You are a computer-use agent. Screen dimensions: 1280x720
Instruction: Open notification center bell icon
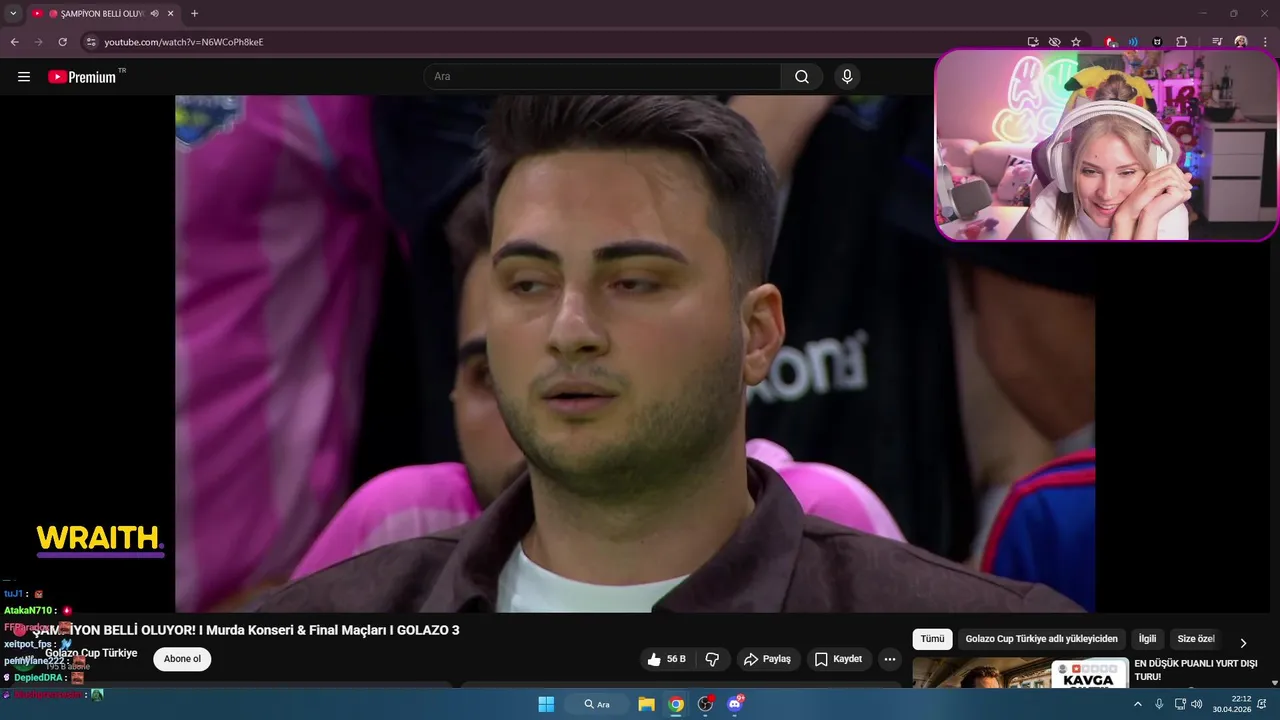tap(1263, 704)
